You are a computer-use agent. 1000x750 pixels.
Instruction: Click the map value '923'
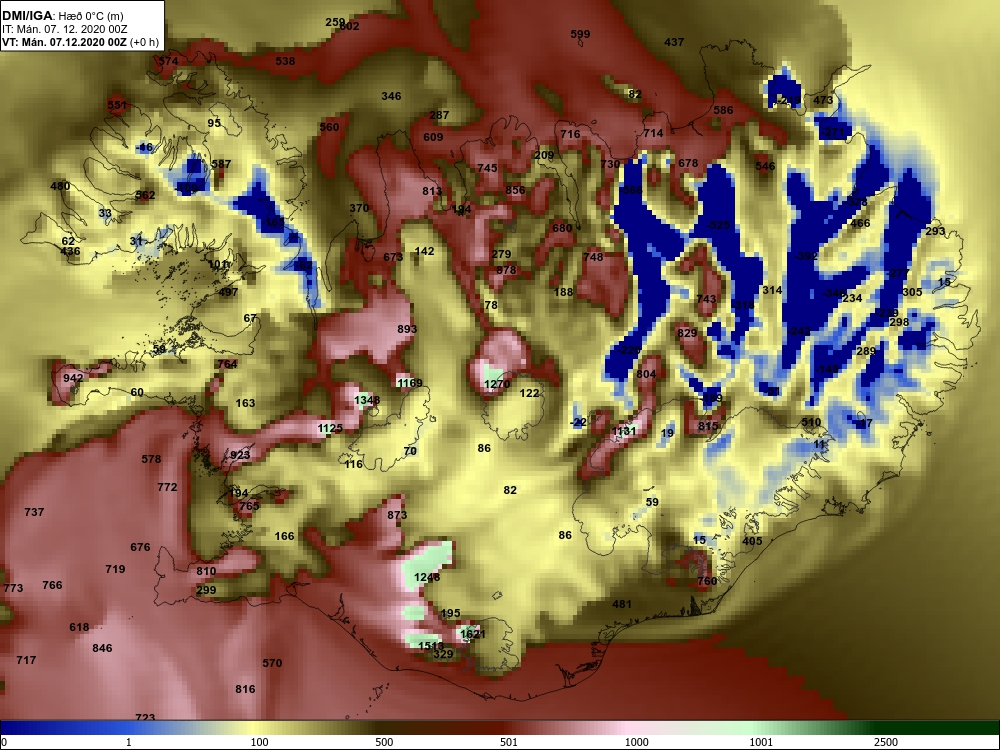(240, 455)
